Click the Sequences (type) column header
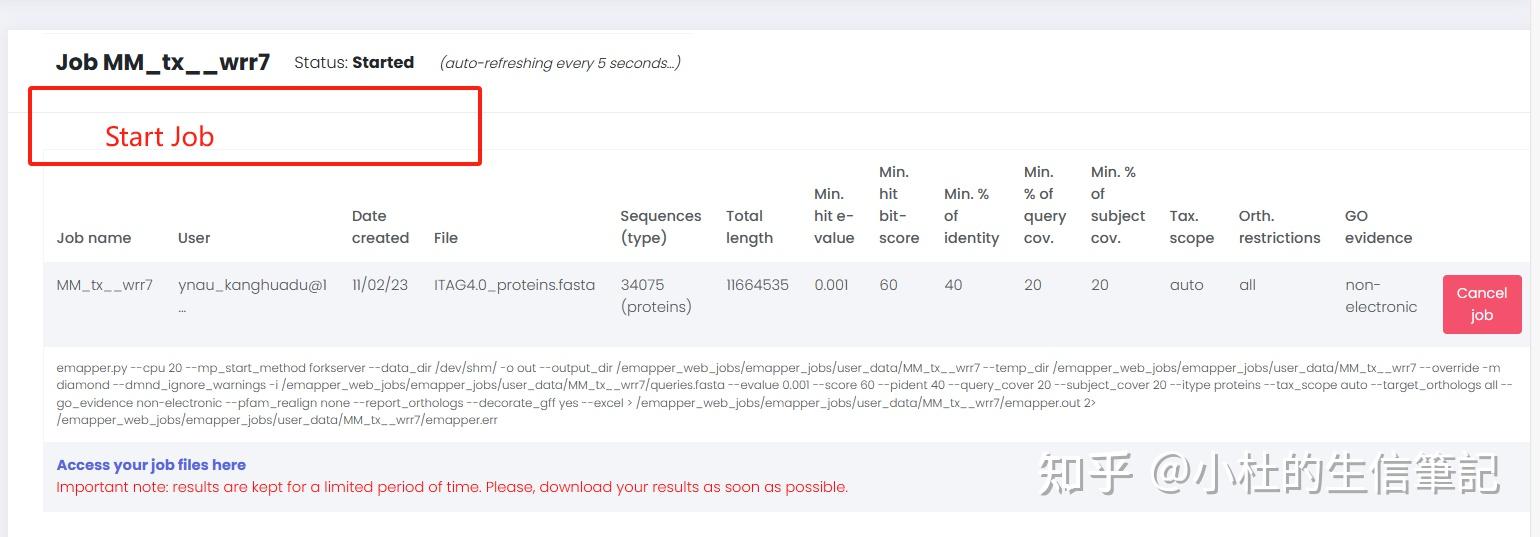 (x=660, y=227)
